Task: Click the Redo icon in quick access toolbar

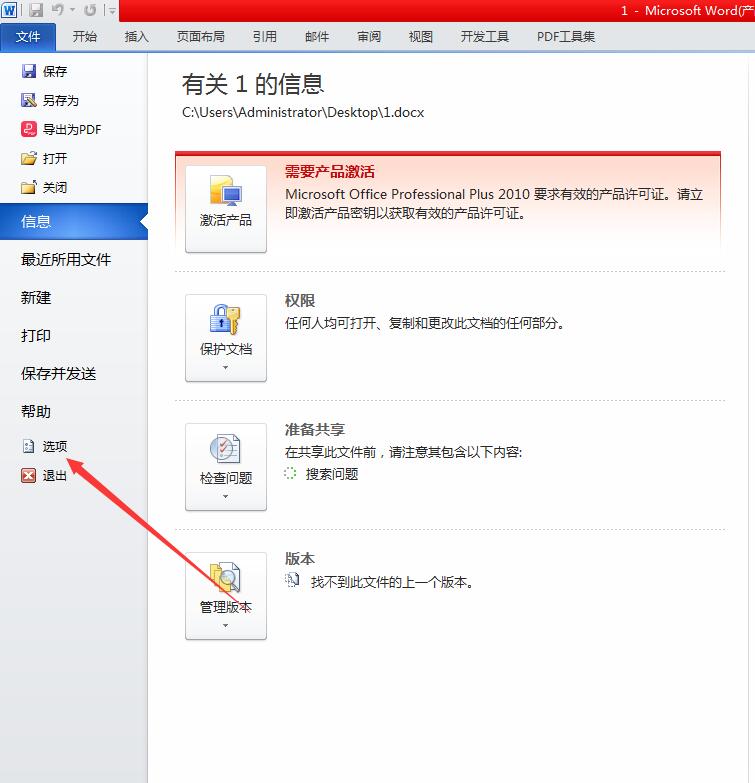Action: click(90, 10)
